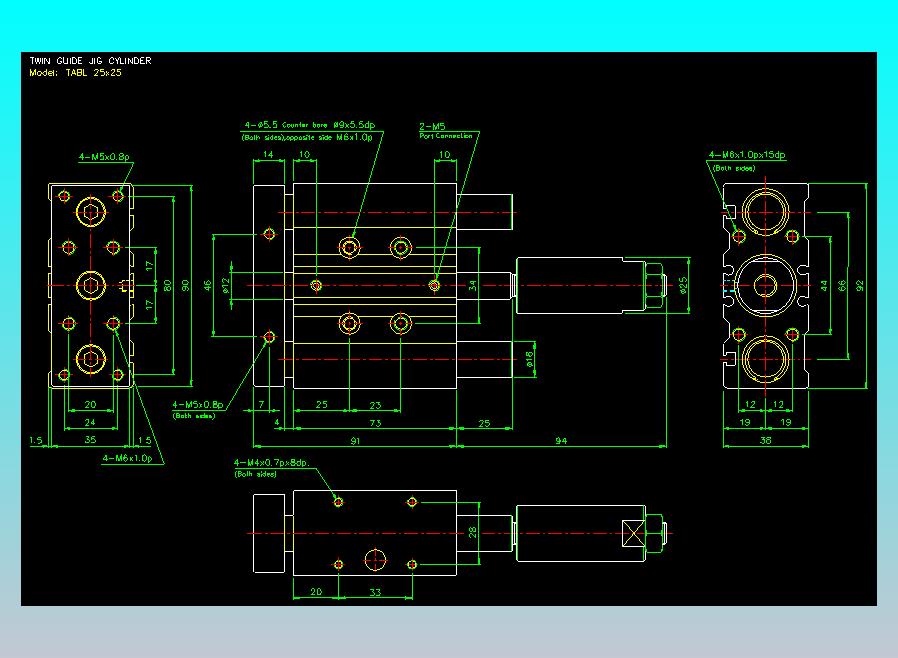This screenshot has height=658, width=898.
Task: Click the 4-M6x1.0px15dp annotation
Action: click(747, 155)
